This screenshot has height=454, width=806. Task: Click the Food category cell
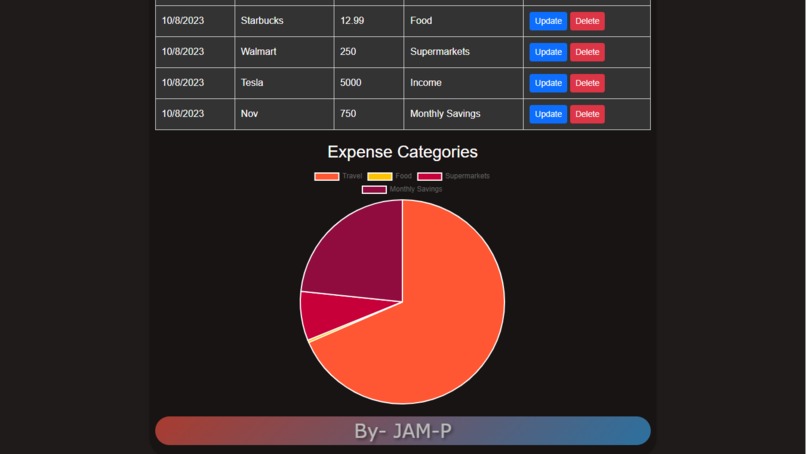(x=464, y=21)
